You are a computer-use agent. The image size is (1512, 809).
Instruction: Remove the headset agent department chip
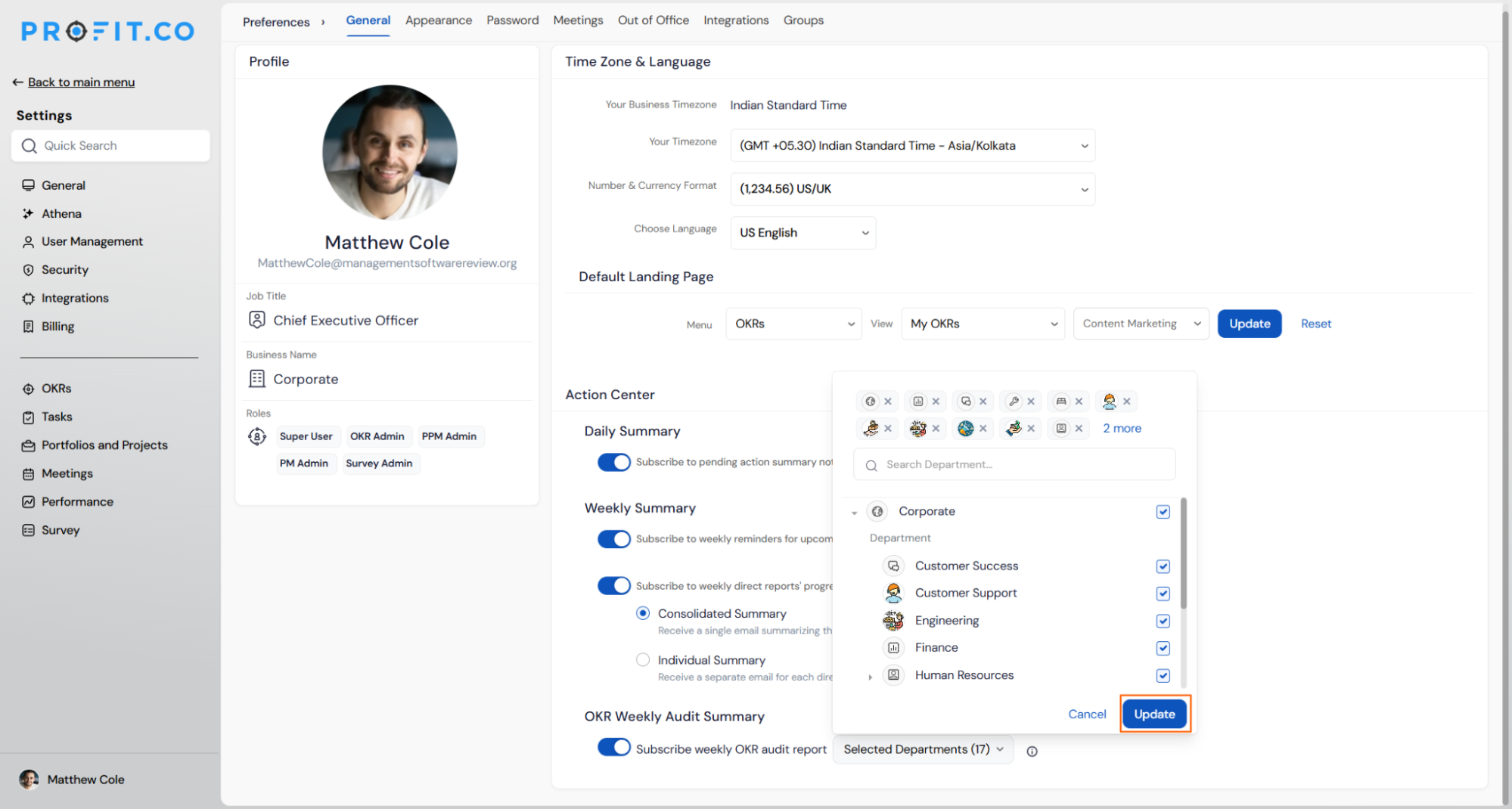pyautogui.click(x=1126, y=401)
